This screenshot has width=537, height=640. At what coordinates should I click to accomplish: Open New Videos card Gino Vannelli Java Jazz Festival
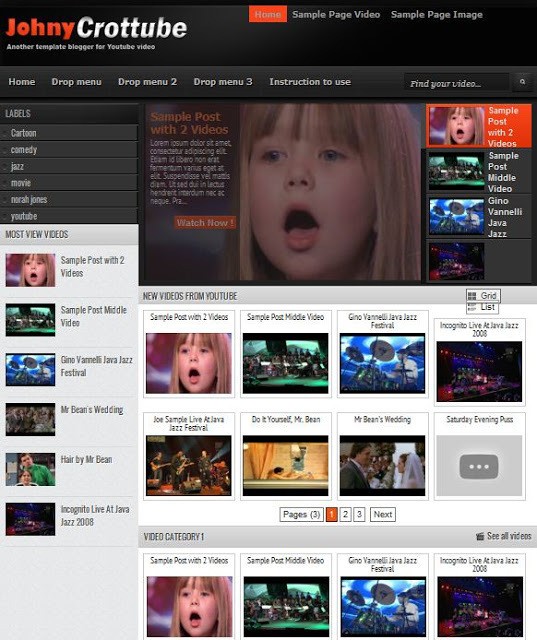click(383, 354)
